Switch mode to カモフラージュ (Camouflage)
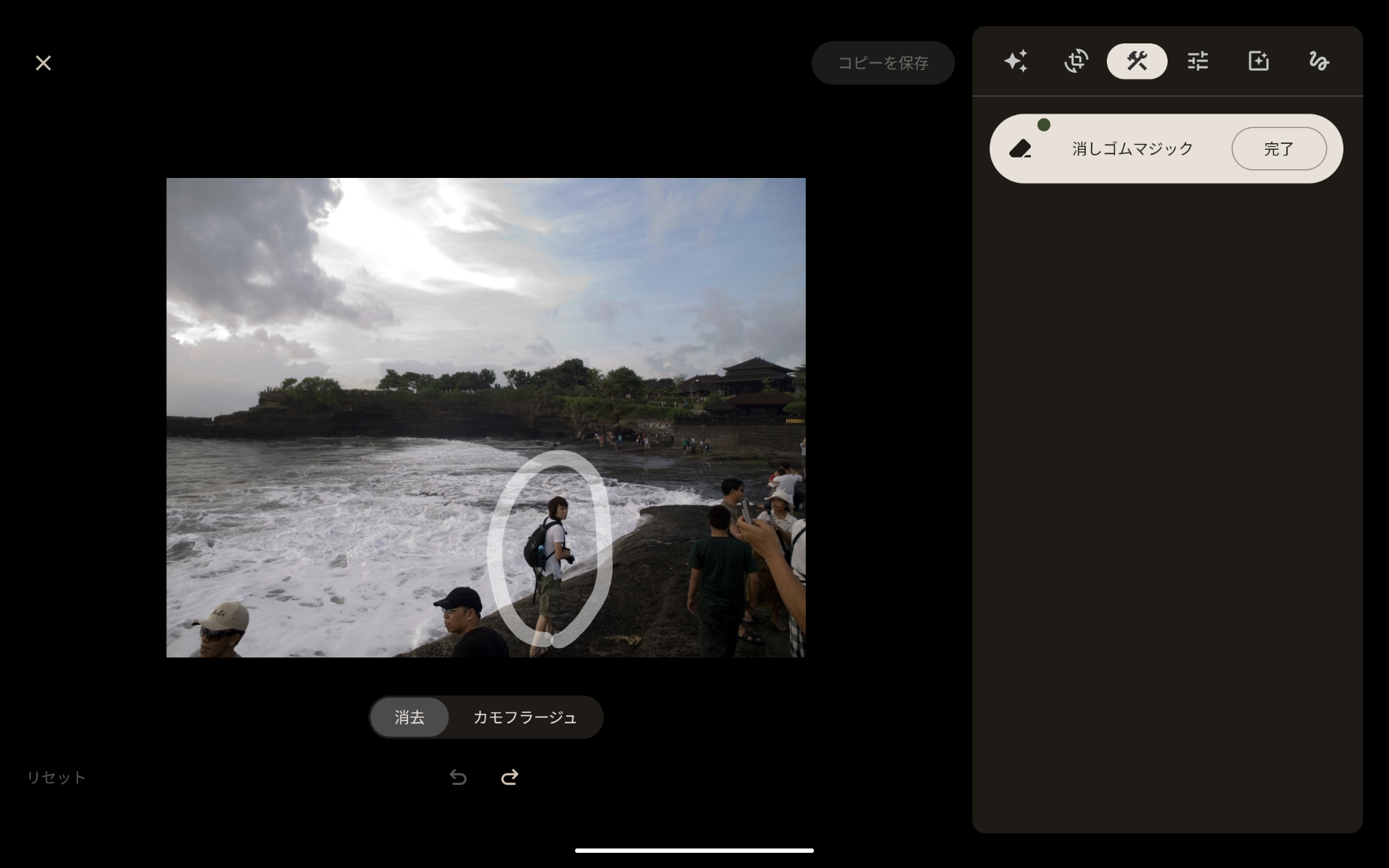 (x=524, y=717)
